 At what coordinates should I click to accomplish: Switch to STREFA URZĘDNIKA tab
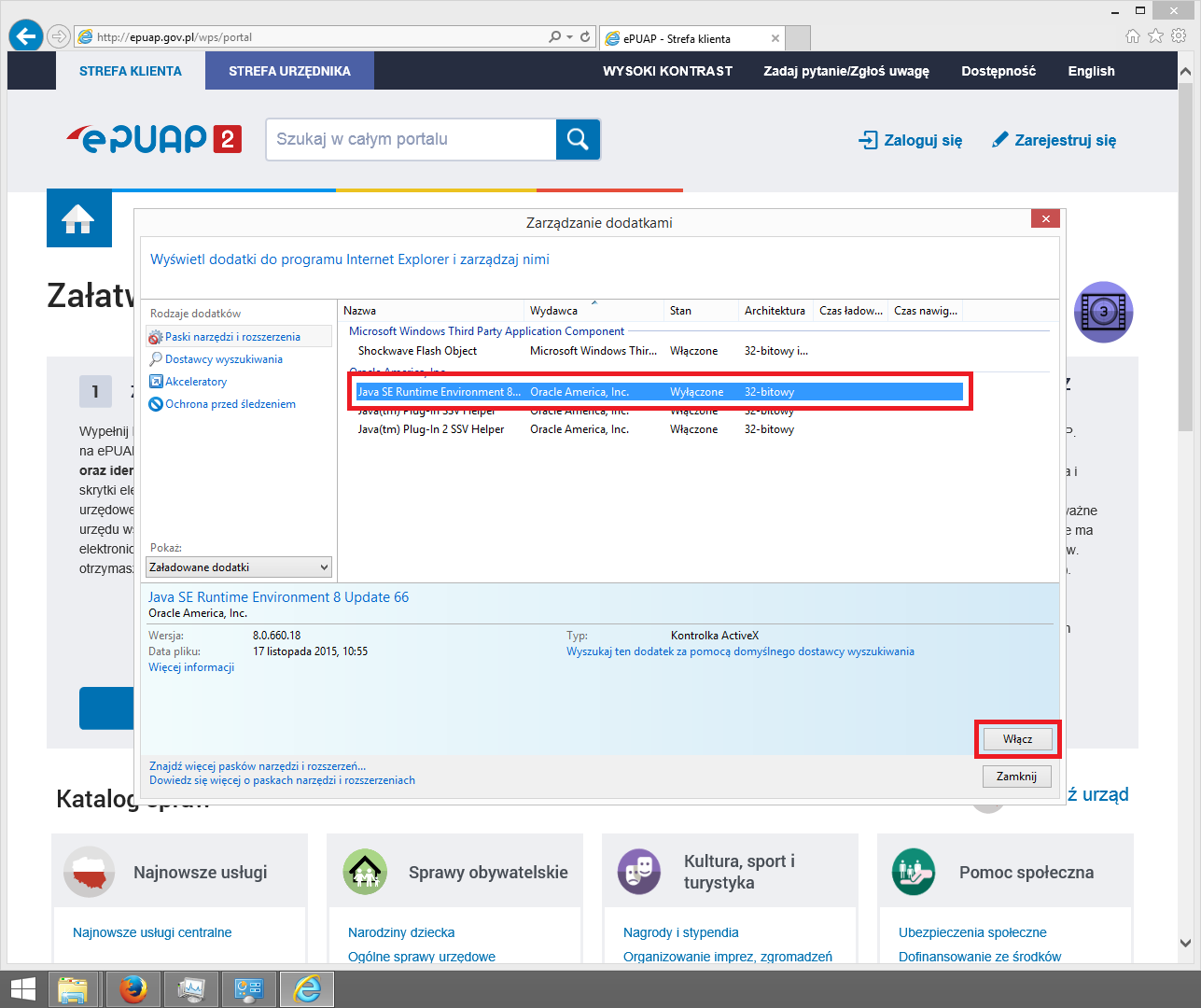coord(289,71)
